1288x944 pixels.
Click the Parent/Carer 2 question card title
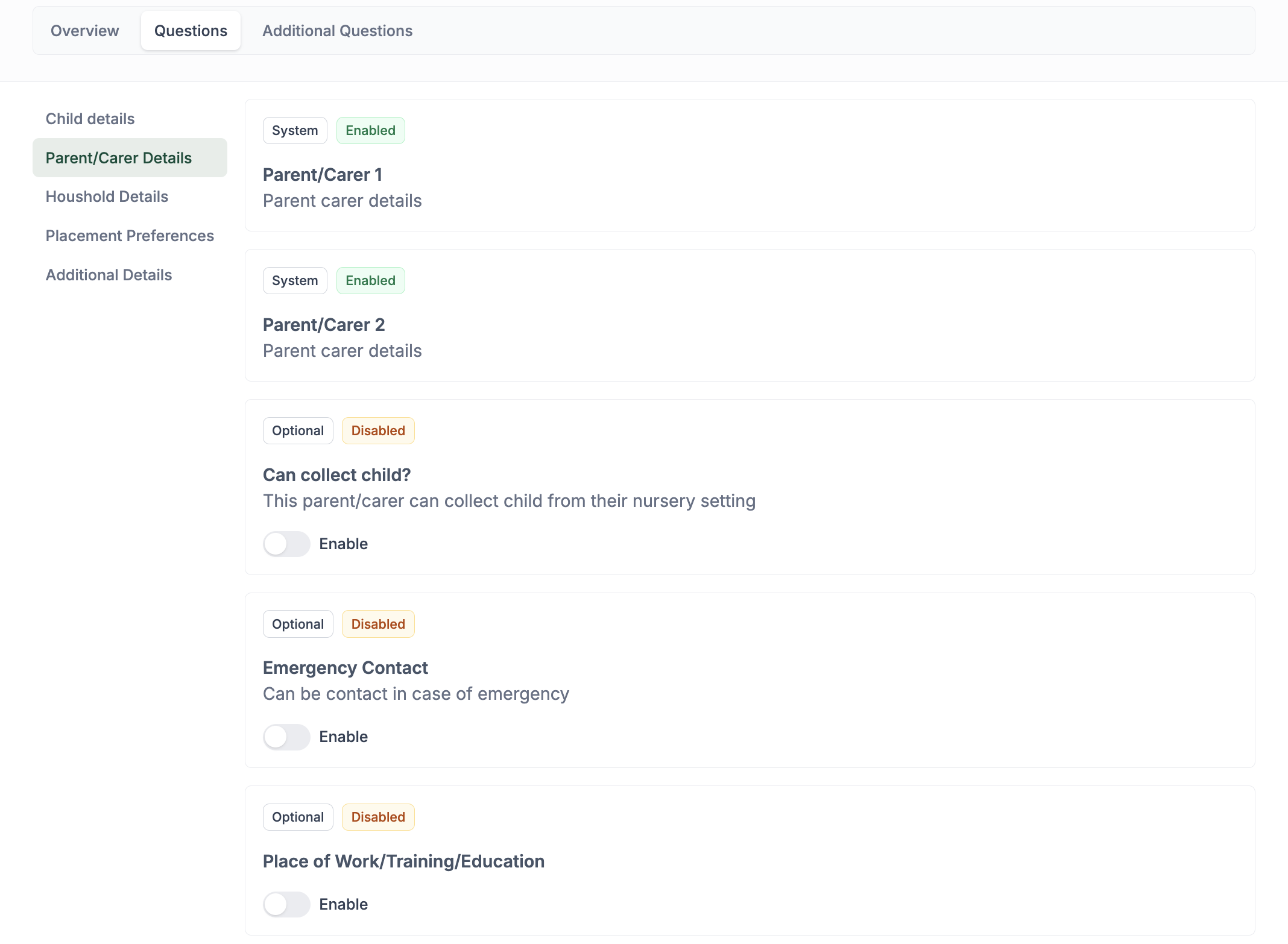pyautogui.click(x=324, y=325)
